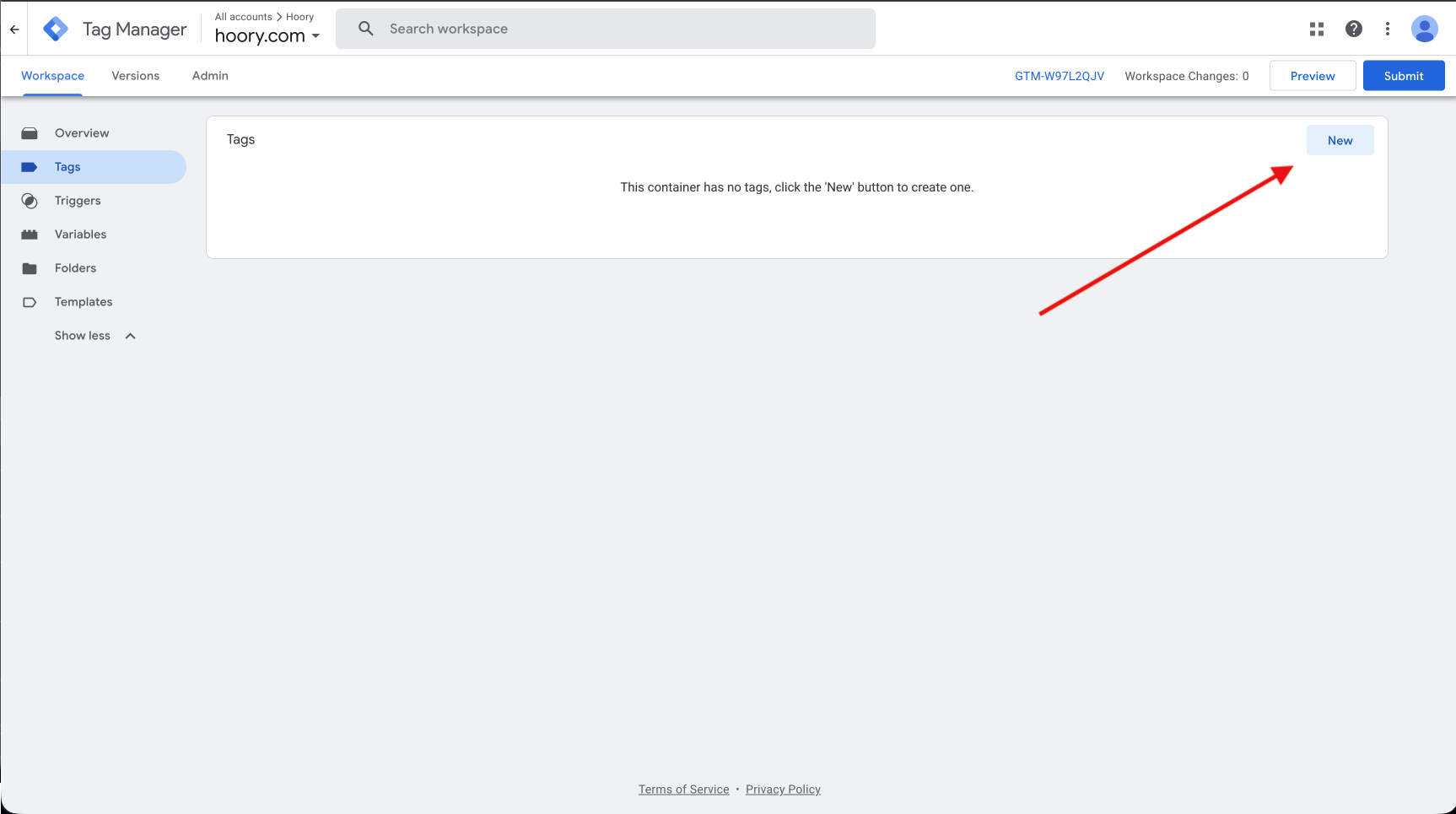This screenshot has height=814, width=1456.
Task: Open the Privacy Policy link
Action: 783,790
